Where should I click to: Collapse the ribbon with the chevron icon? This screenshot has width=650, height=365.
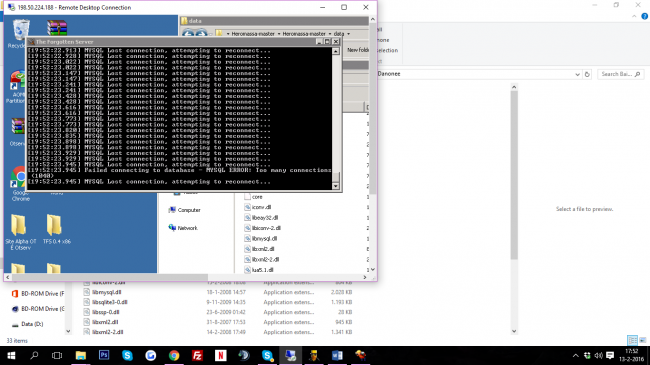pyautogui.click(x=634, y=16)
